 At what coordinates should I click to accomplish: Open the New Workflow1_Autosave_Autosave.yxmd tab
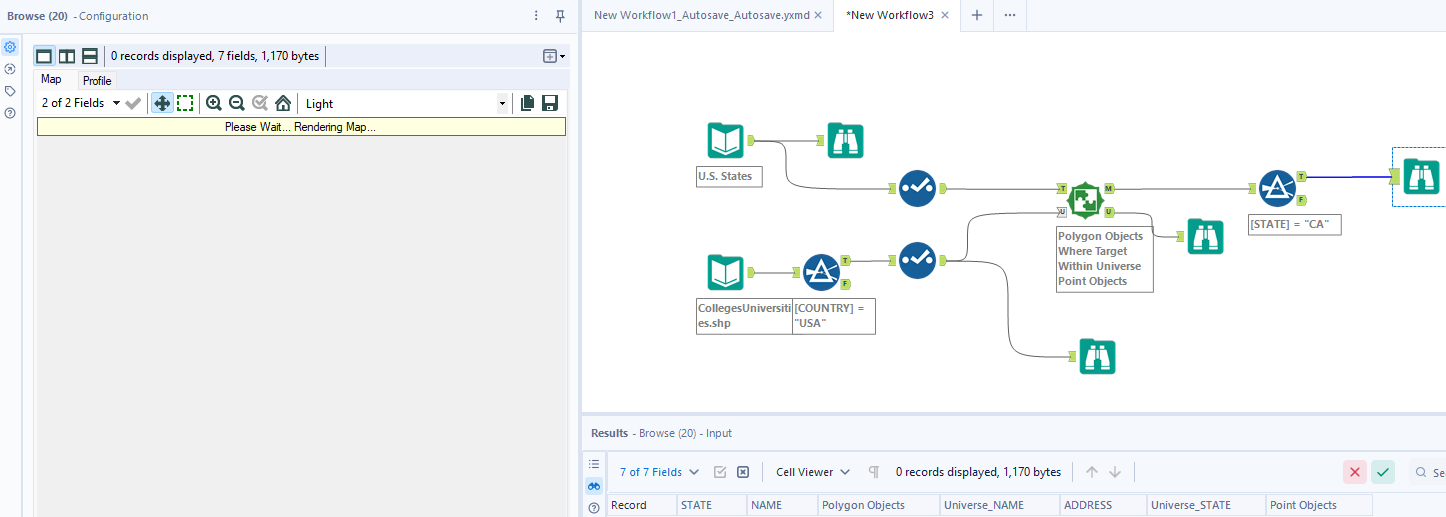point(701,15)
